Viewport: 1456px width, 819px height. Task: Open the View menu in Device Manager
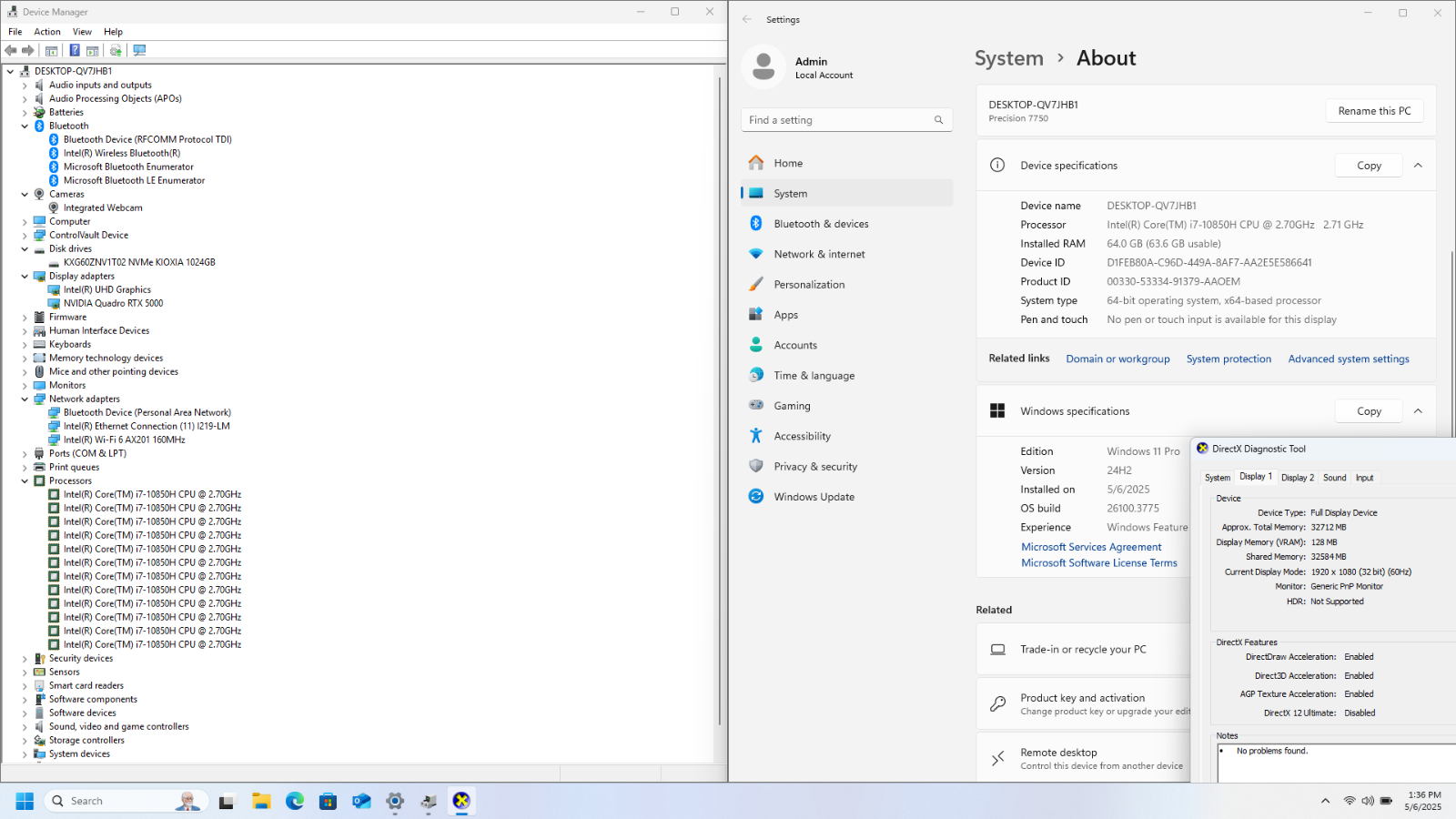click(82, 31)
